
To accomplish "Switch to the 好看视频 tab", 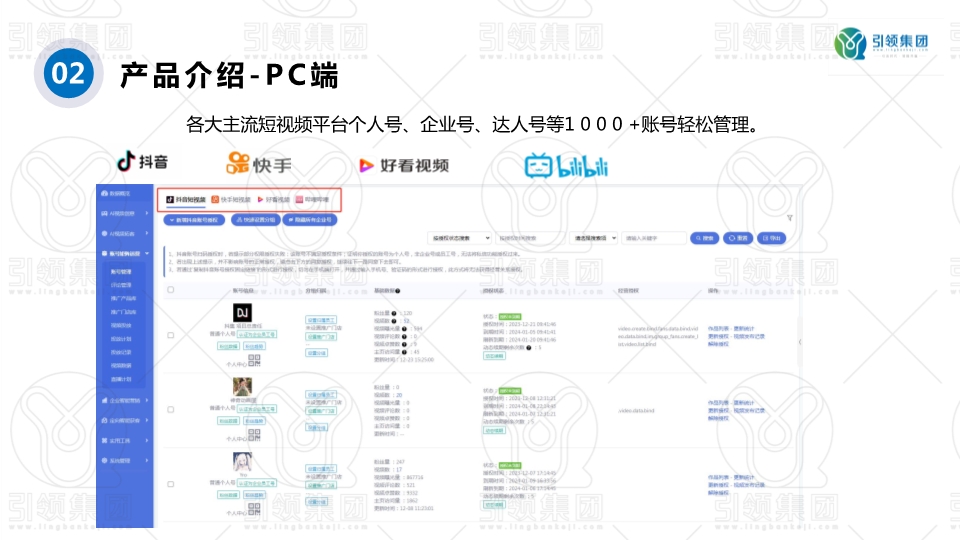I will pyautogui.click(x=273, y=200).
